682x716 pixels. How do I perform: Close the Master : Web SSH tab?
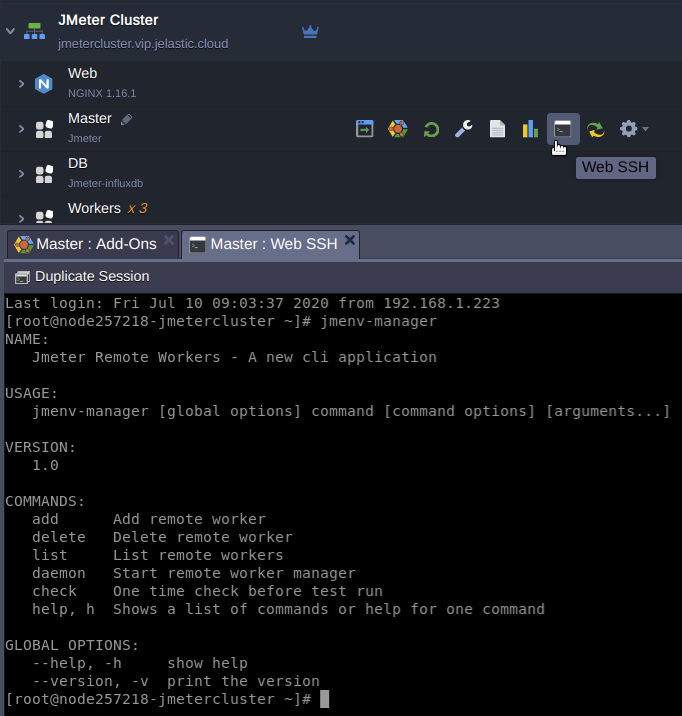350,240
